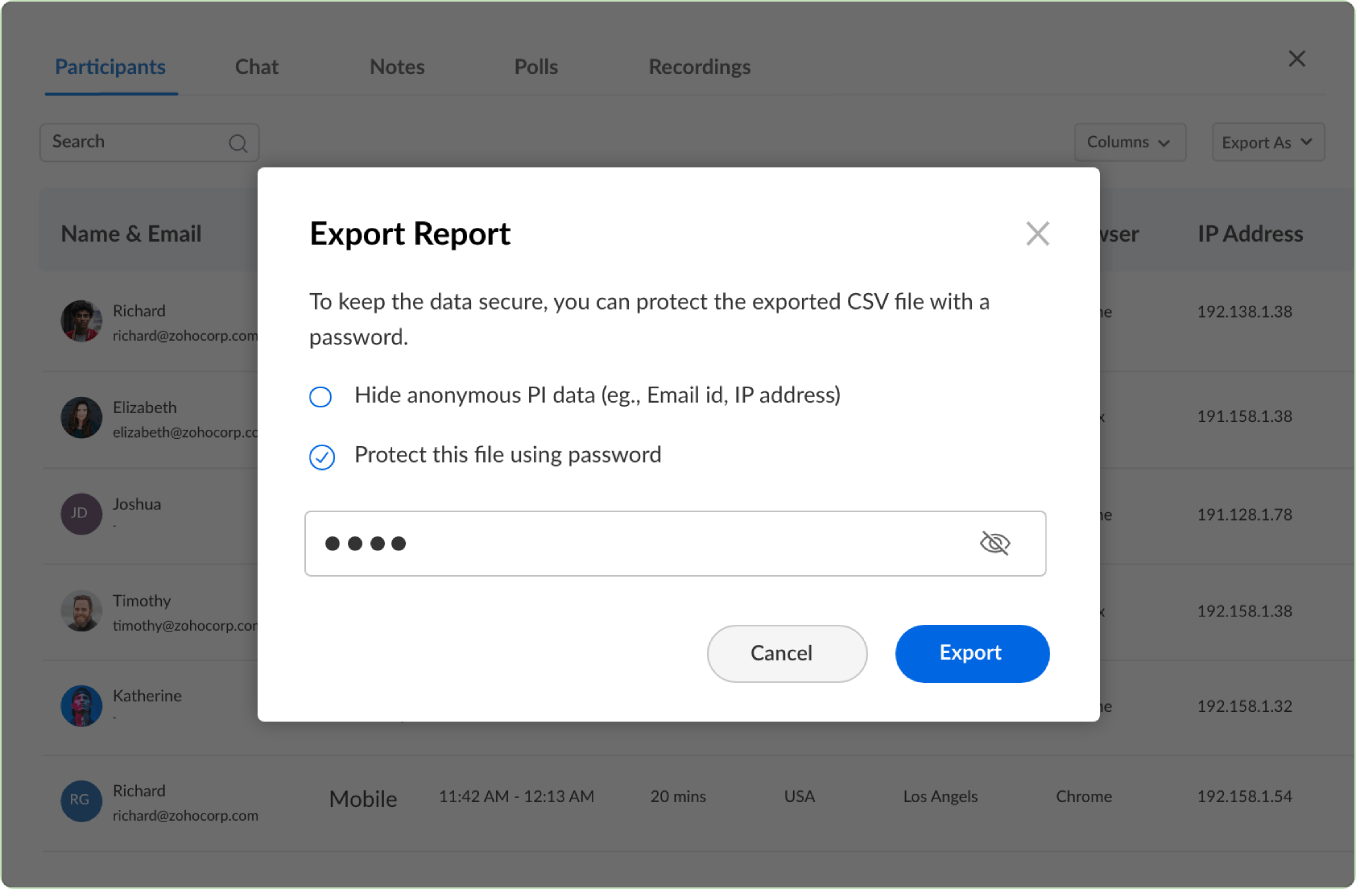
Task: Export the protected CSV report
Action: click(x=971, y=653)
